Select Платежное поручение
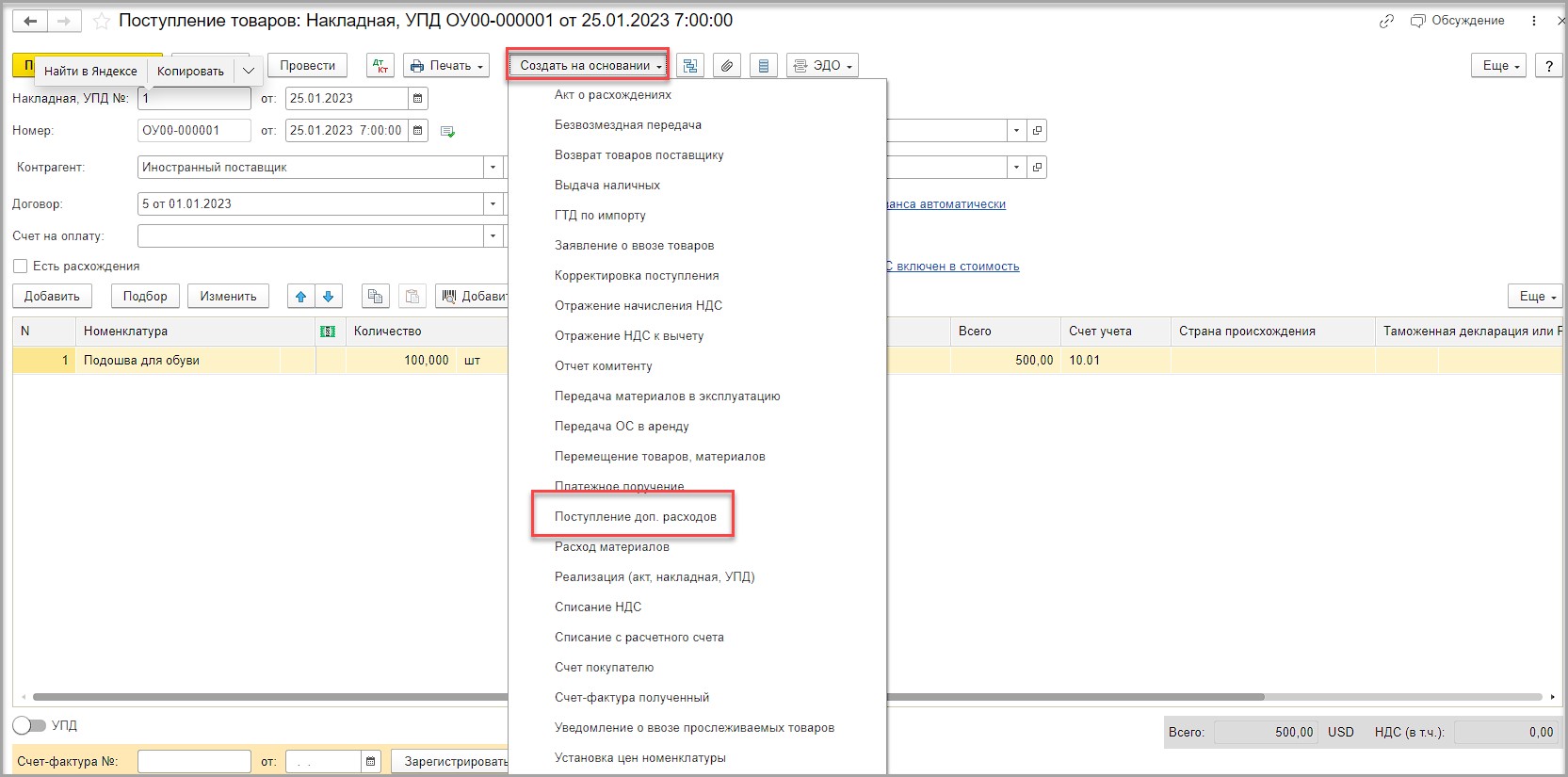 click(x=620, y=486)
